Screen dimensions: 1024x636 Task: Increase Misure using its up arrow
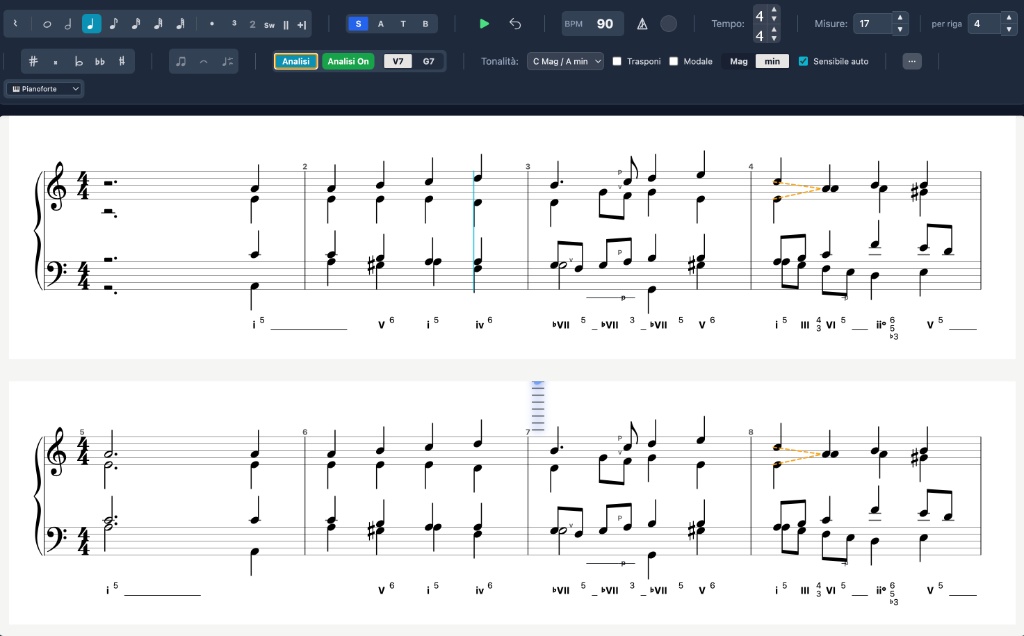900,17
